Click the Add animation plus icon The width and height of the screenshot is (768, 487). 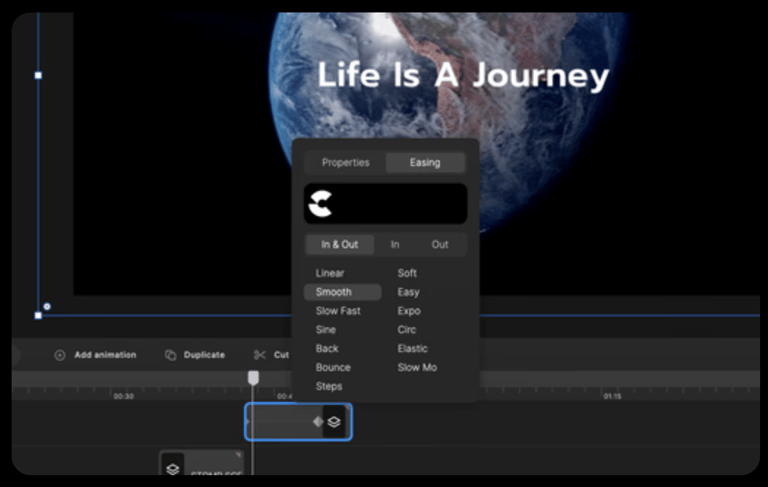click(x=60, y=355)
